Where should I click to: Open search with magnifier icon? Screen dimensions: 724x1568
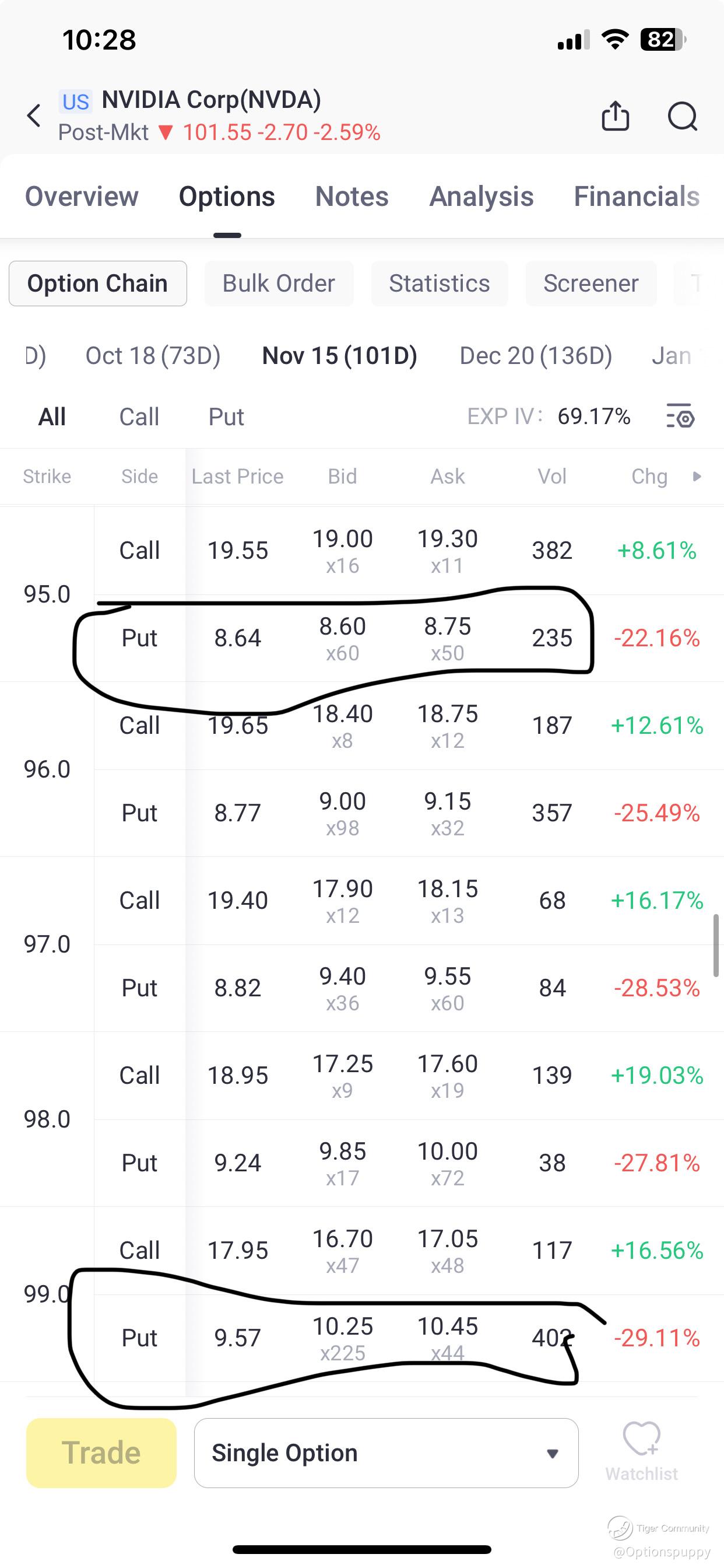click(x=682, y=116)
